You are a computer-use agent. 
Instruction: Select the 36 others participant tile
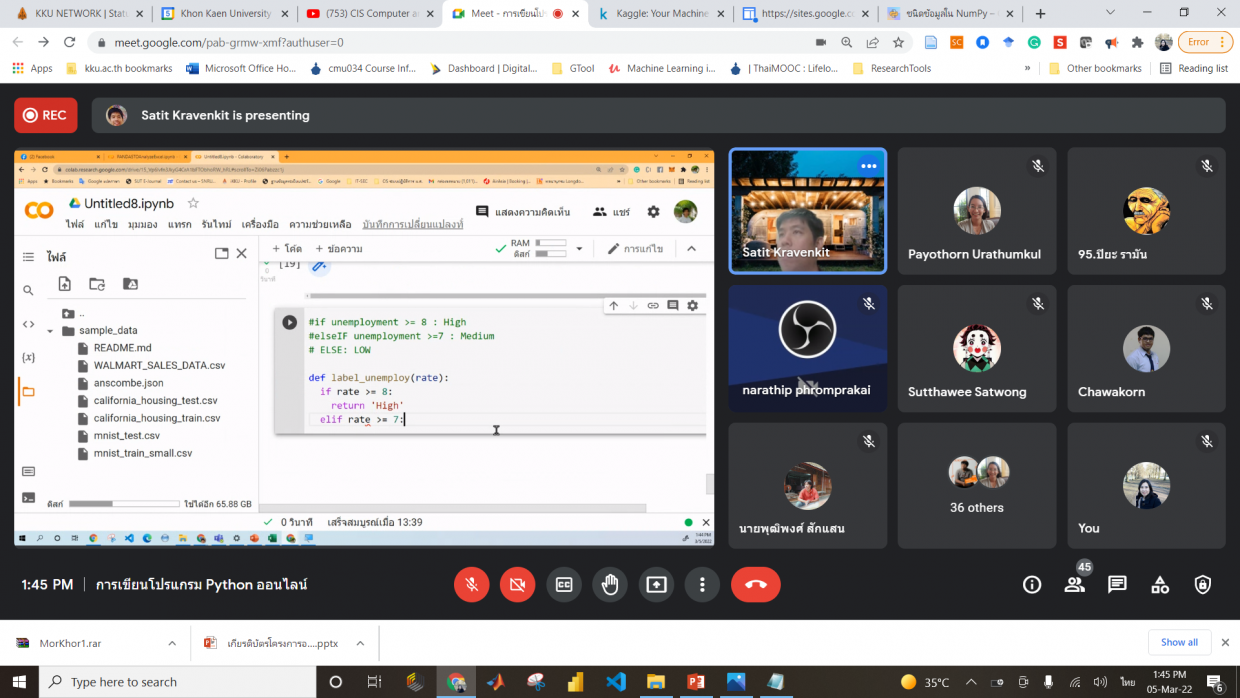coord(977,485)
